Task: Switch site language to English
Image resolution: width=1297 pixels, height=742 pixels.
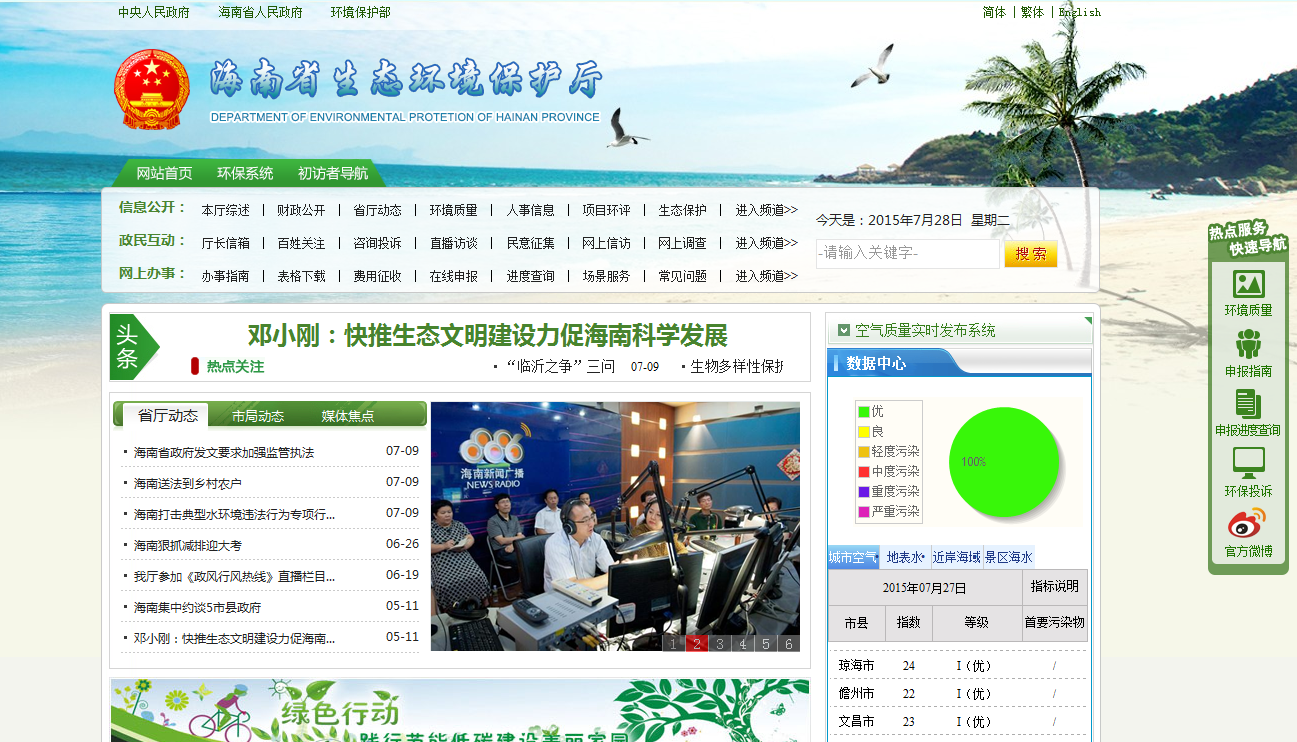Action: [1082, 12]
